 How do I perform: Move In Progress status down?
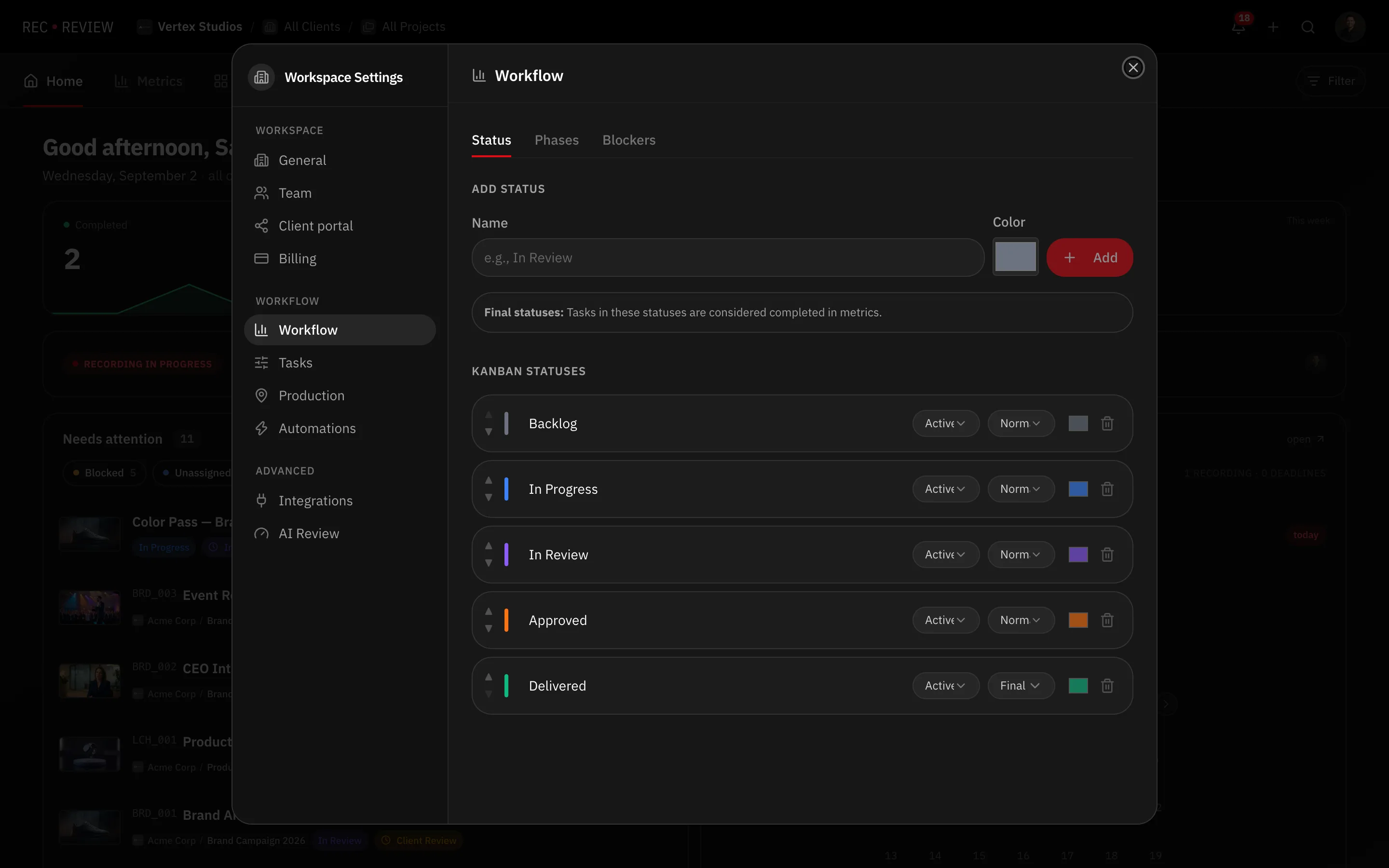[489, 498]
